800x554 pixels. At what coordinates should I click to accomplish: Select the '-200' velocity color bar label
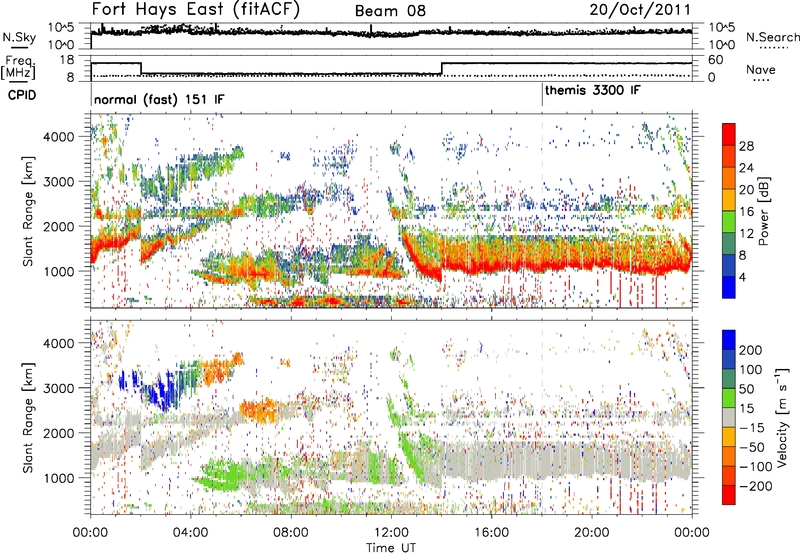point(755,486)
